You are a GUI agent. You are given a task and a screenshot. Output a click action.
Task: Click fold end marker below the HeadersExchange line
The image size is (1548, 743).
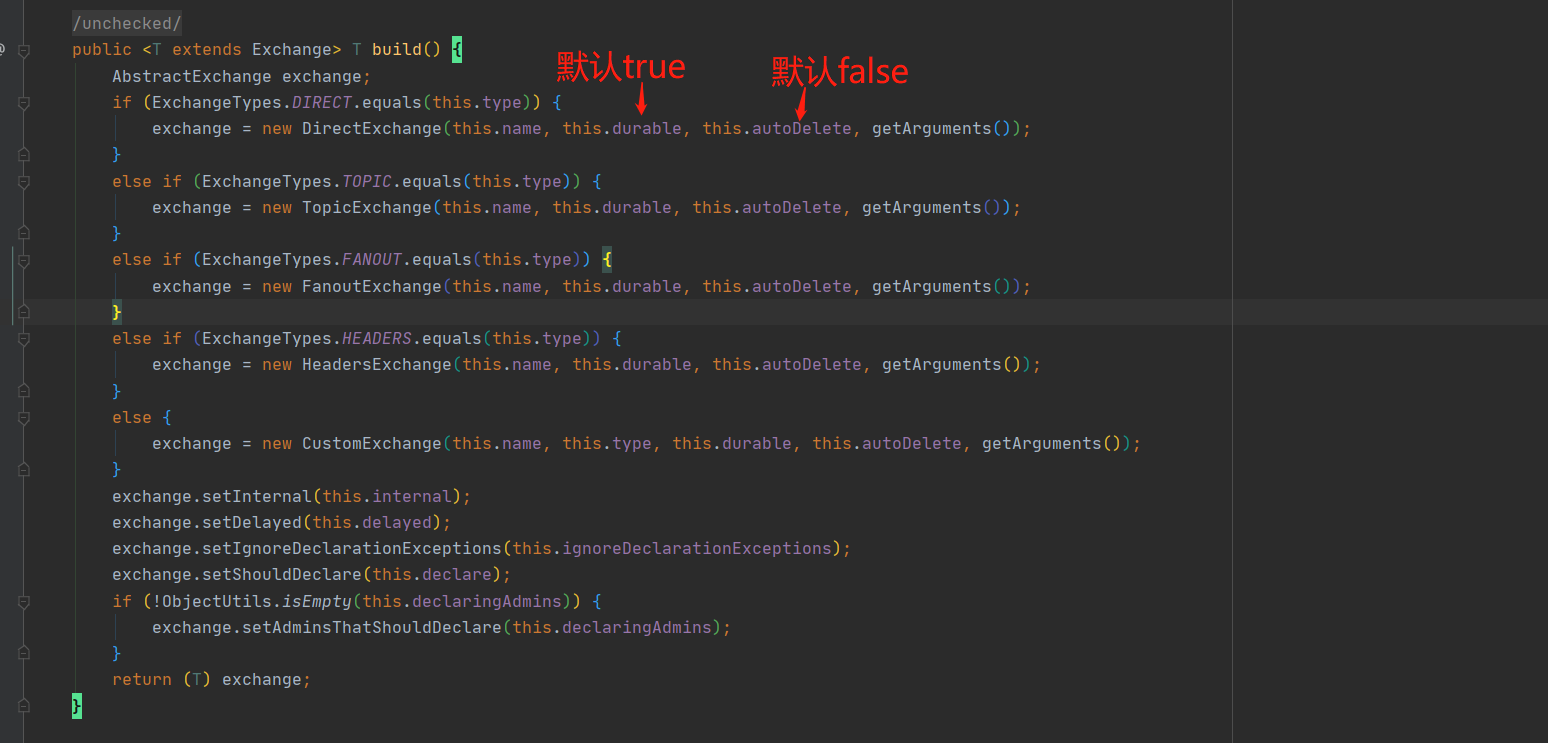(24, 391)
